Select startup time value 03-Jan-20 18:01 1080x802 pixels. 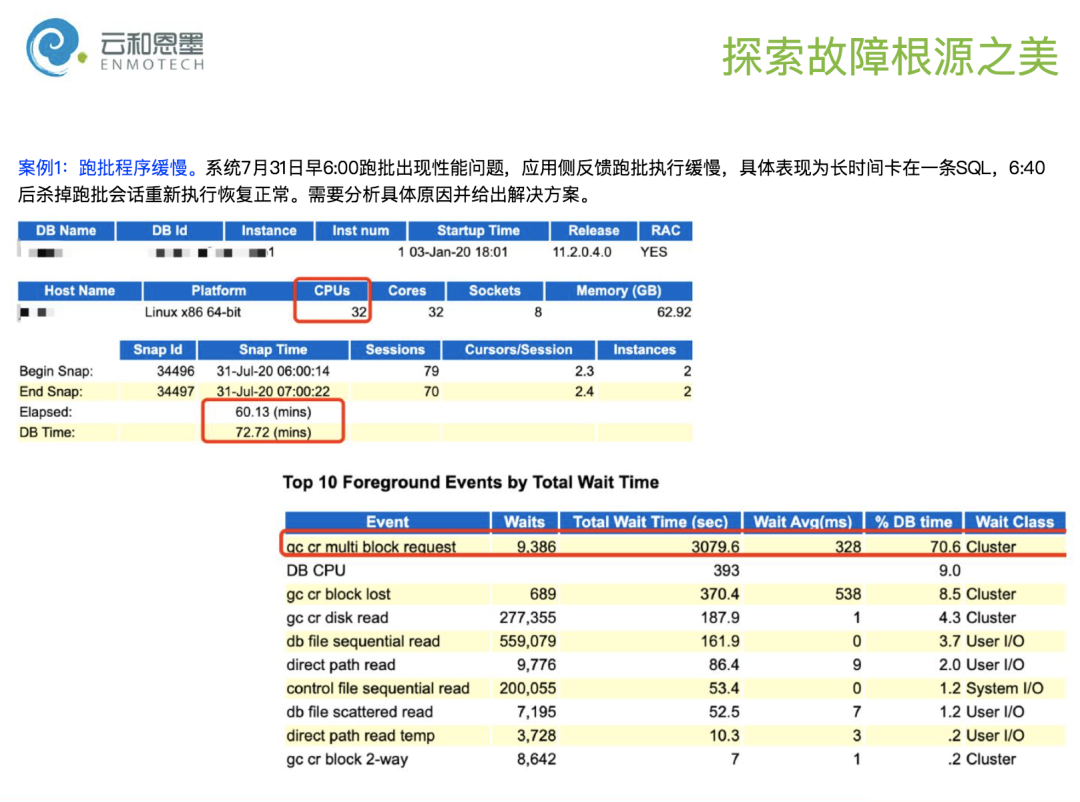[458, 252]
